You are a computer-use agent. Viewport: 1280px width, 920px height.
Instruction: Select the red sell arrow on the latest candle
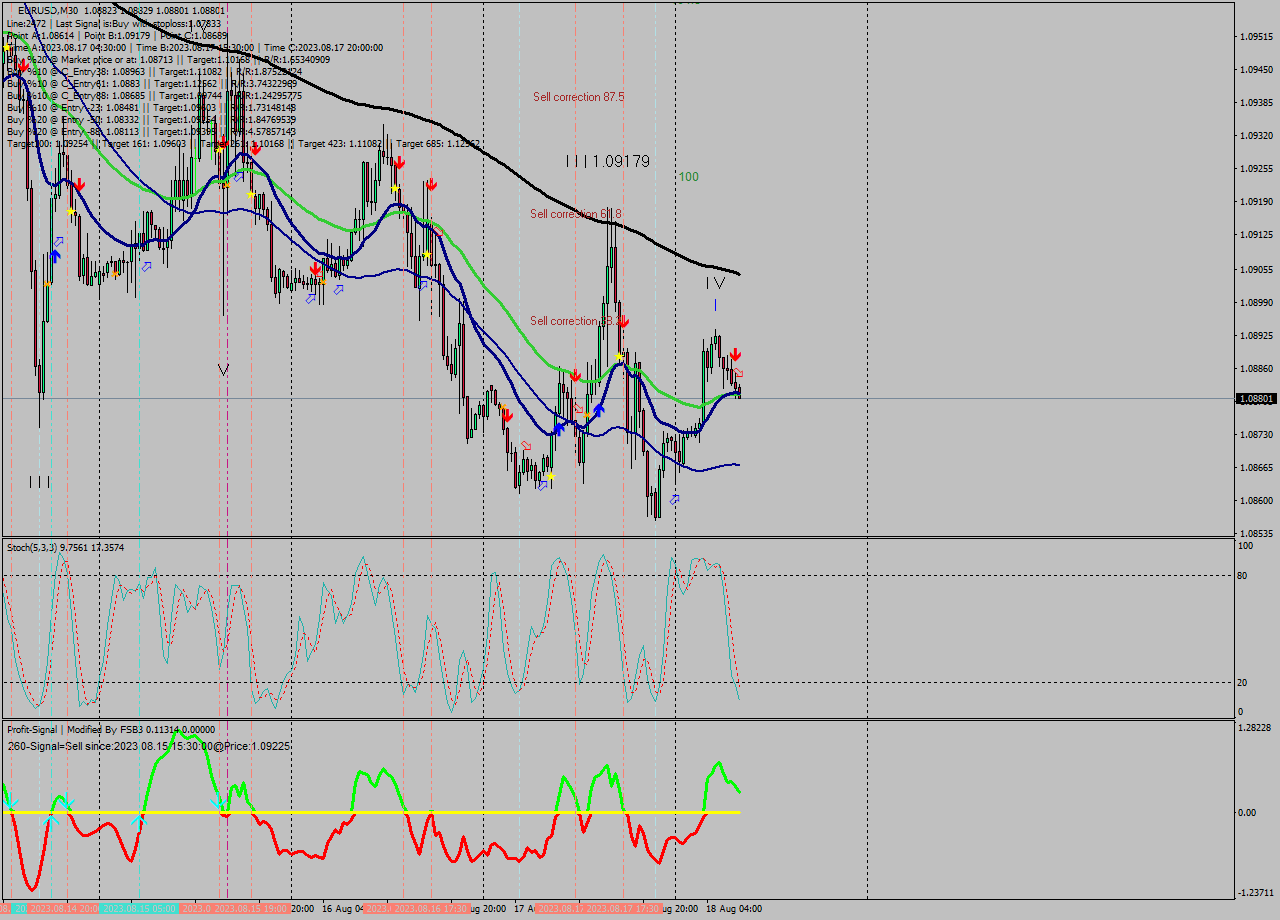tap(735, 353)
